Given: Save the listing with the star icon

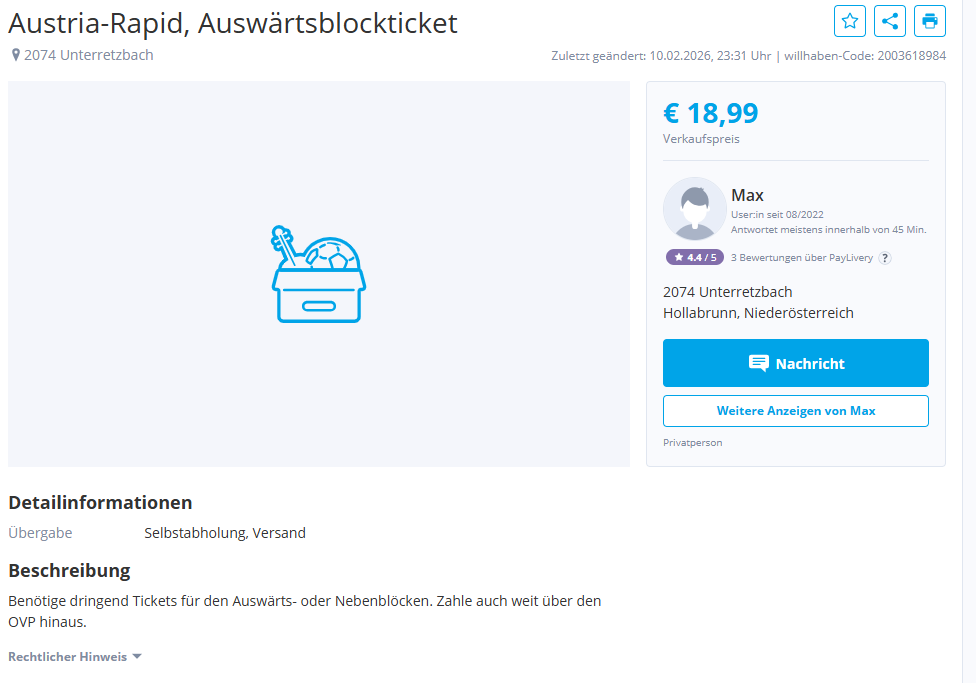Looking at the screenshot, I should 850,21.
